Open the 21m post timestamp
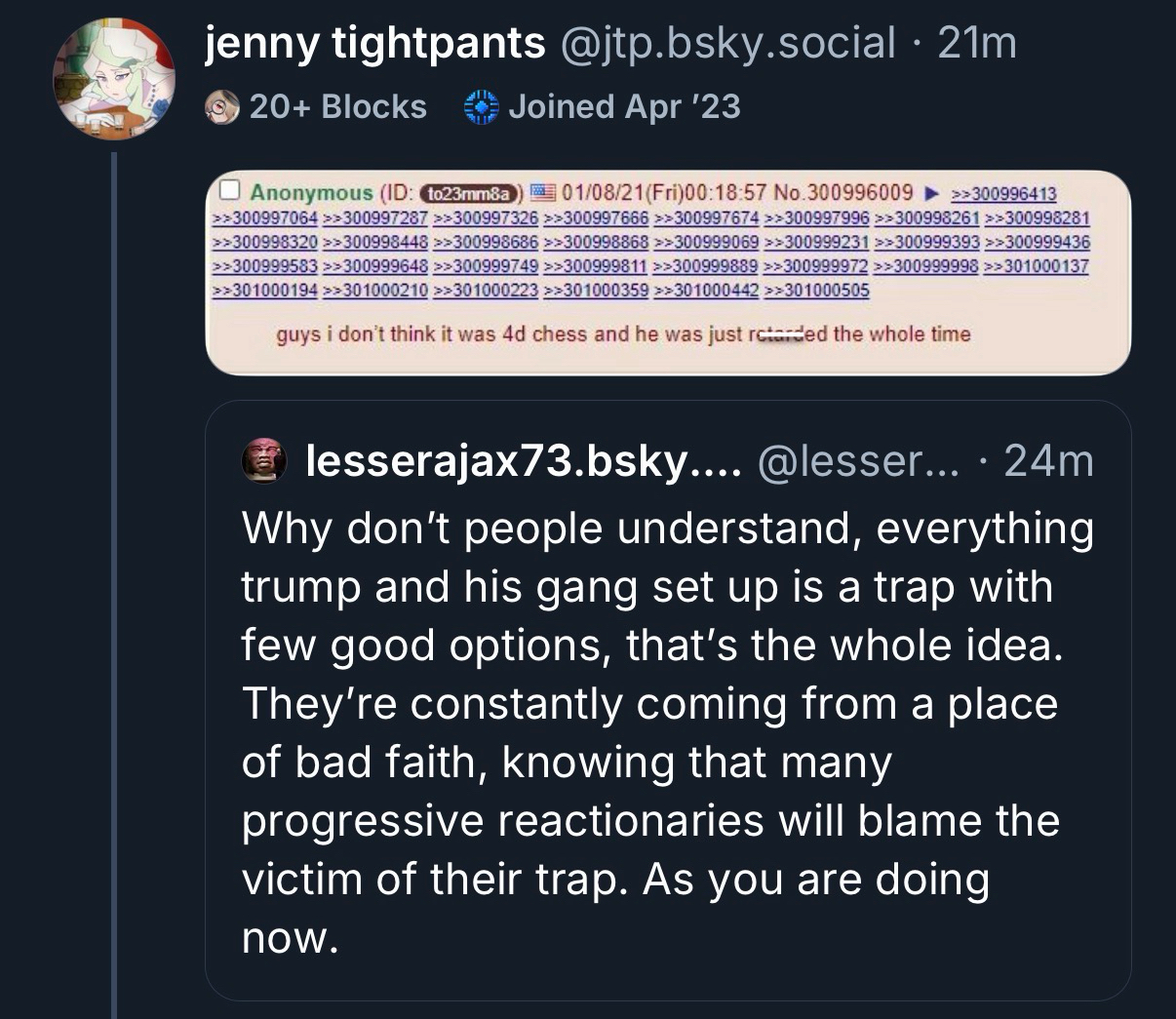 pos(977,44)
